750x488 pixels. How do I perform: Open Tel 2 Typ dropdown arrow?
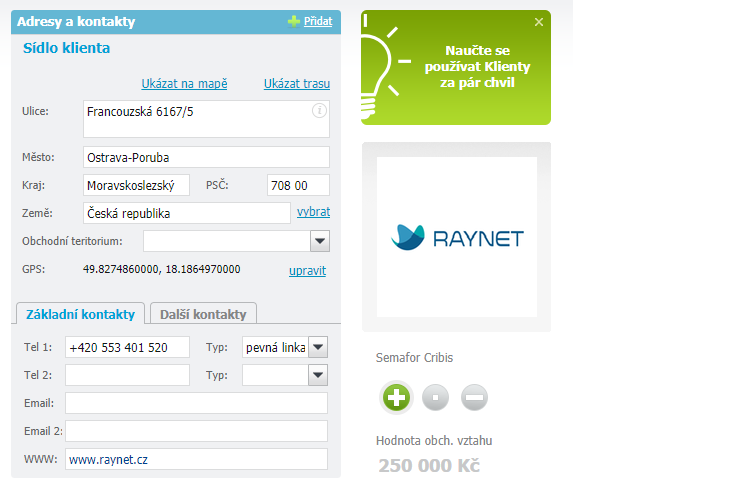click(x=318, y=375)
